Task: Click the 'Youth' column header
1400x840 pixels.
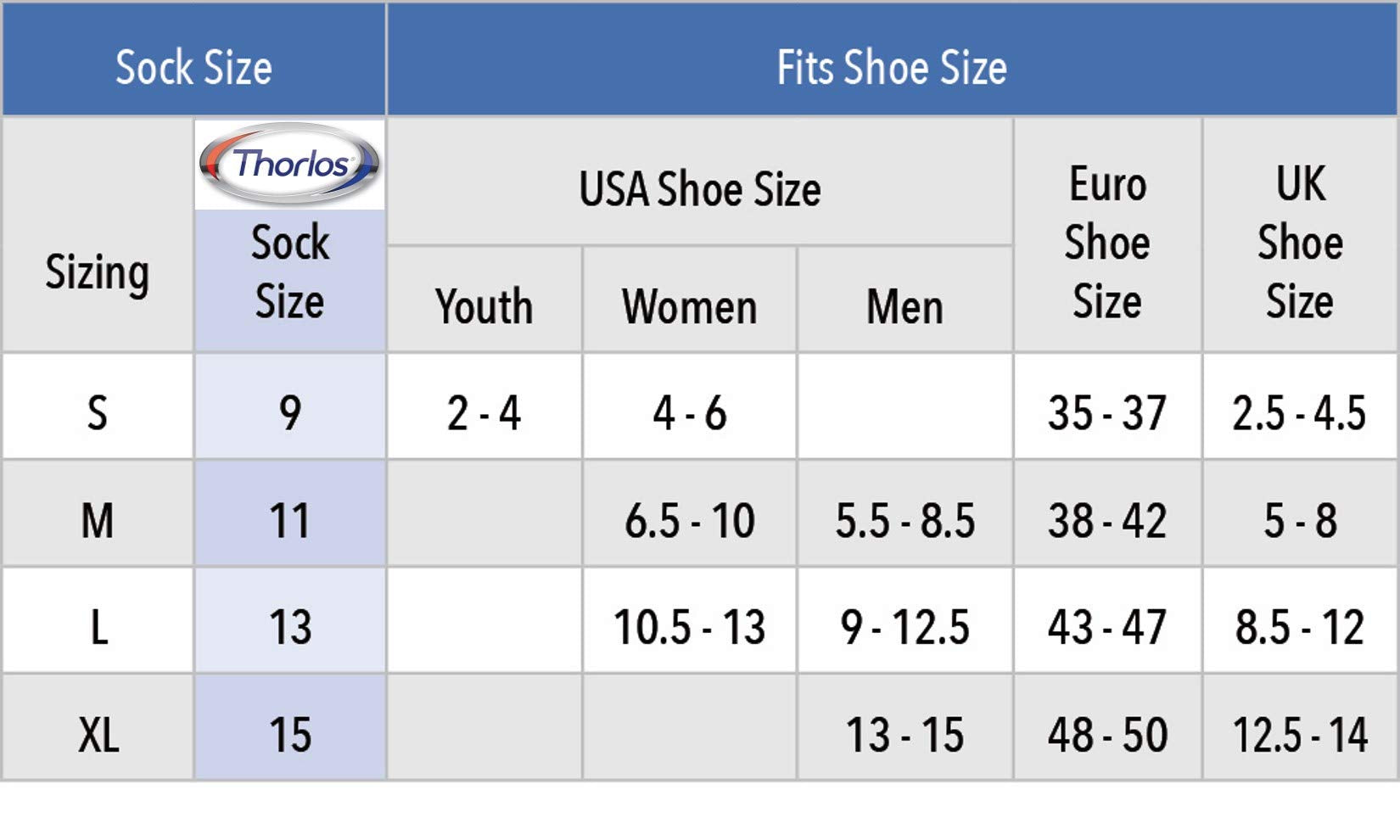Action: pyautogui.click(x=484, y=305)
